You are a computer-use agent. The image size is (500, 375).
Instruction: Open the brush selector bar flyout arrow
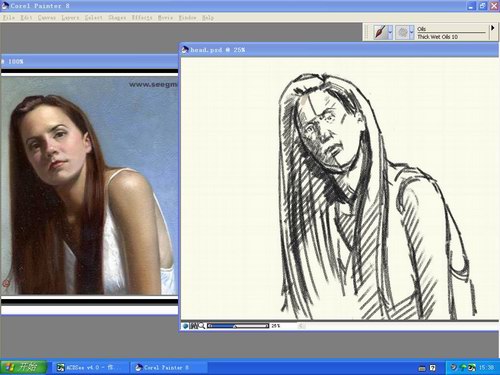click(492, 28)
